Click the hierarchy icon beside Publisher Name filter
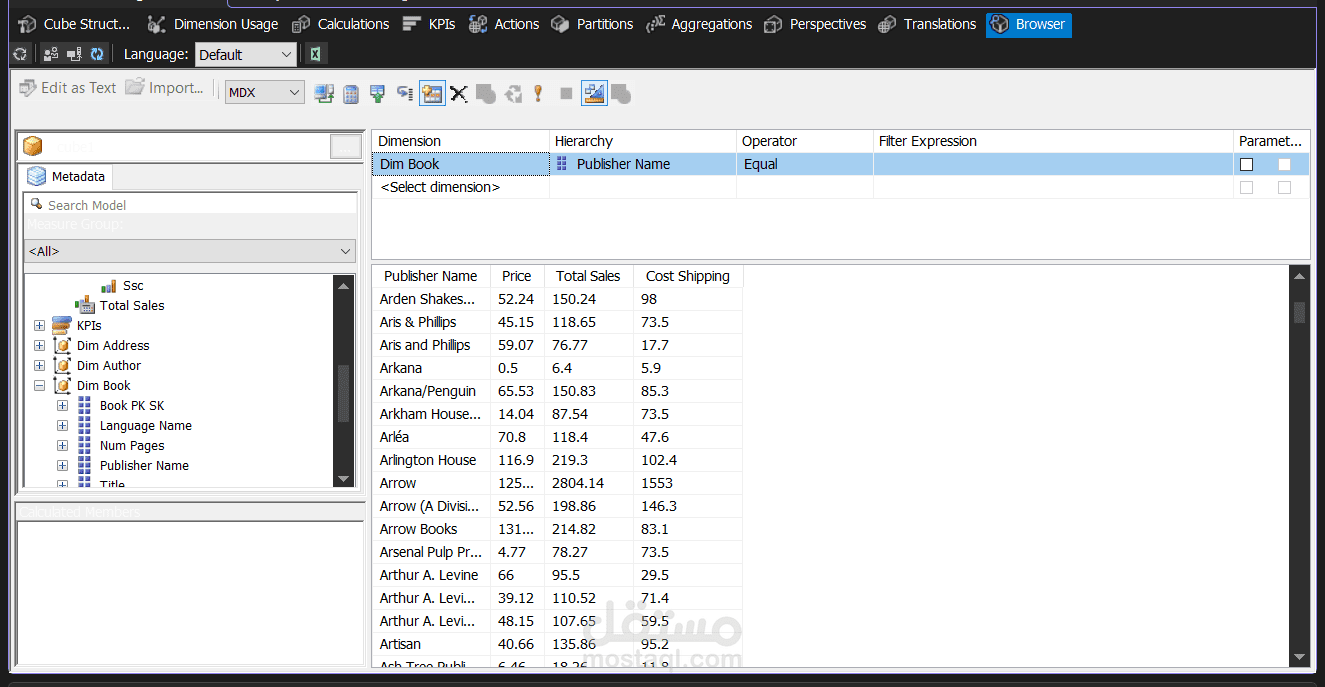The width and height of the screenshot is (1325, 687). [x=562, y=164]
